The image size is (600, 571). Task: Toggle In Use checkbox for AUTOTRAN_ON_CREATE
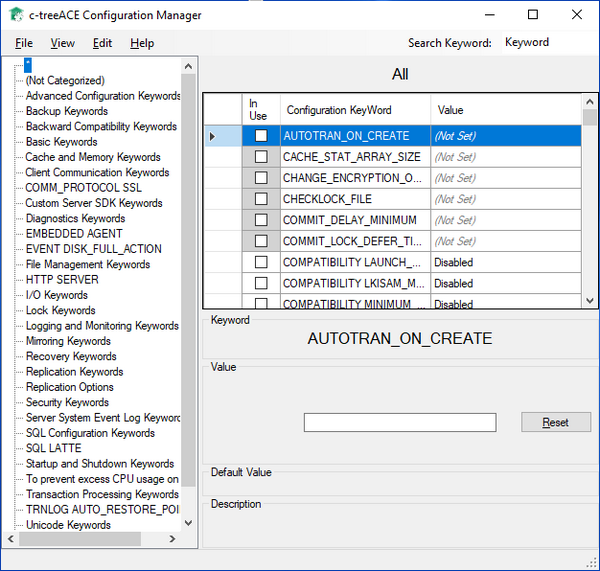tap(261, 135)
